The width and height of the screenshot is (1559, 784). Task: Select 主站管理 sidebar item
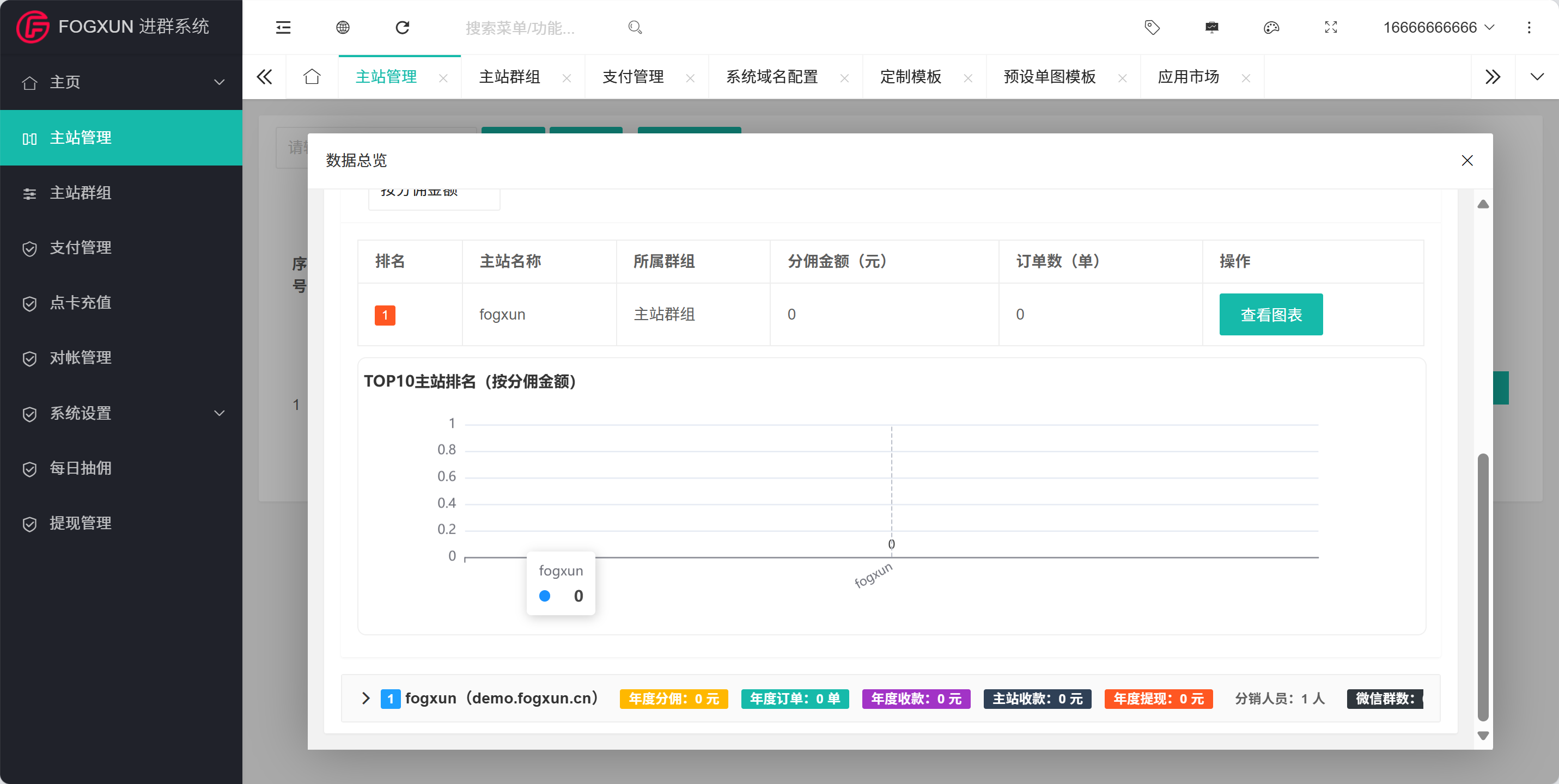121,137
